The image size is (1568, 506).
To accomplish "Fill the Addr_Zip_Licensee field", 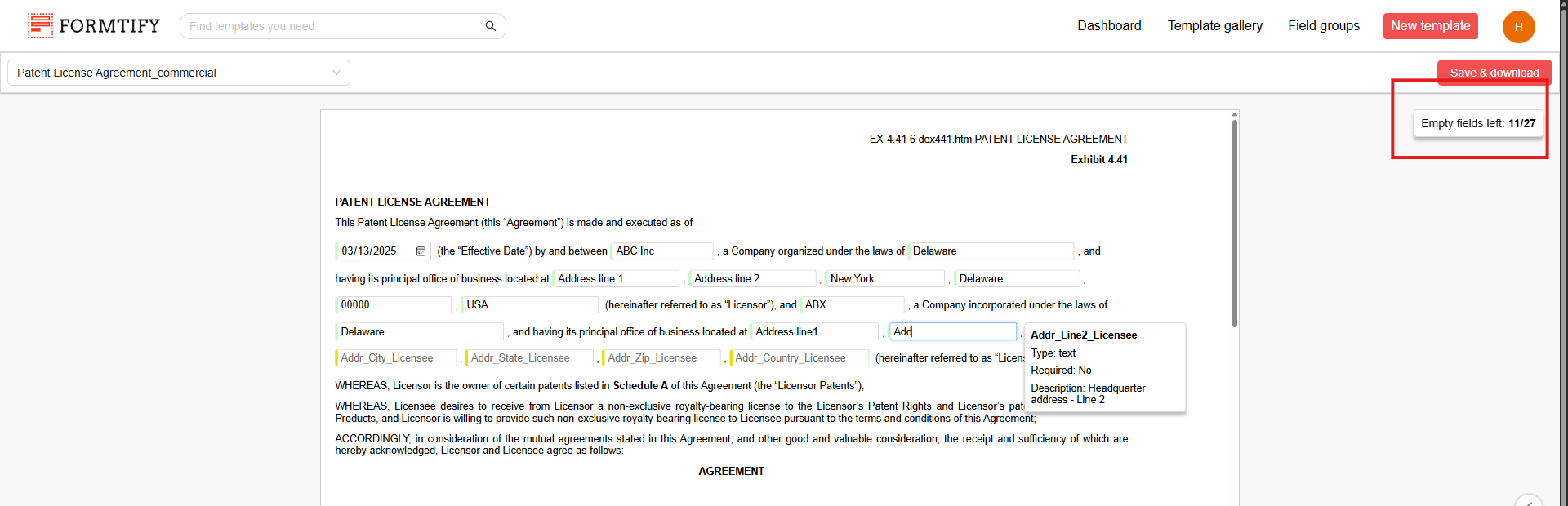I will (661, 358).
